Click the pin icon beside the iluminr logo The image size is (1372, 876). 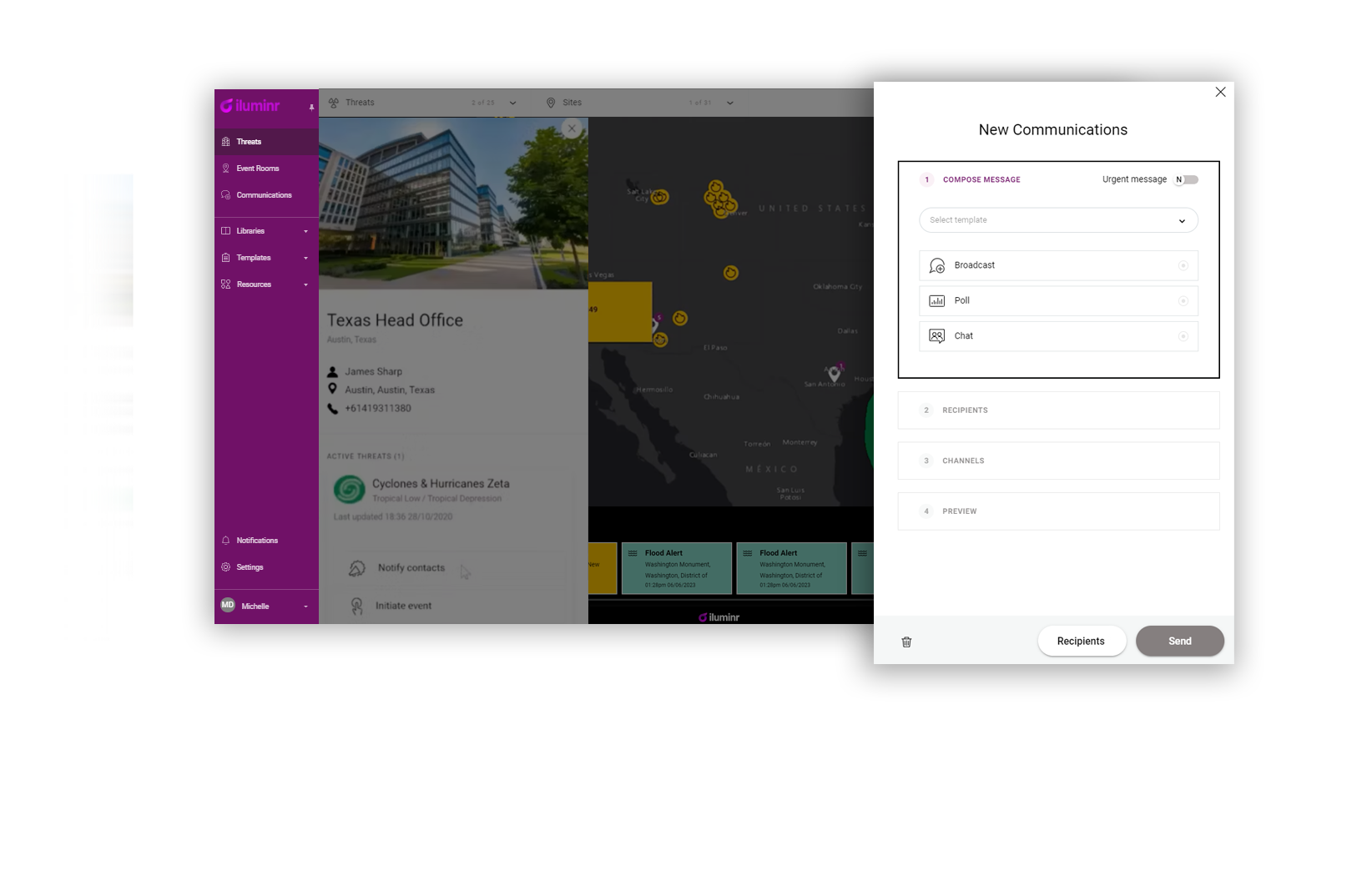pyautogui.click(x=310, y=107)
